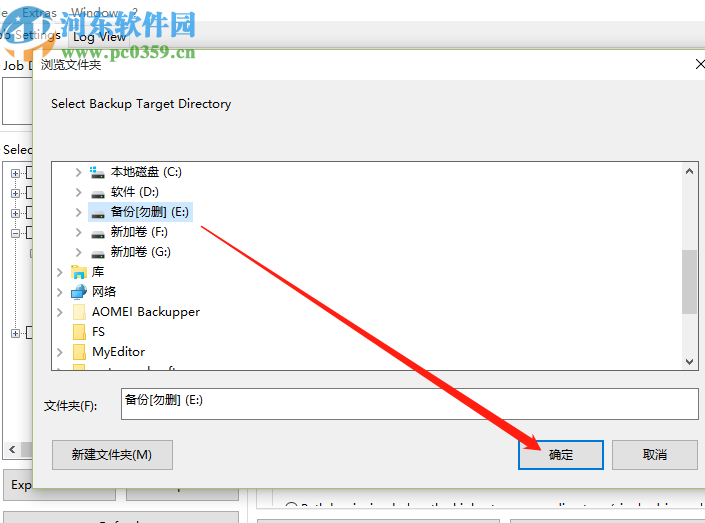The height and width of the screenshot is (523, 705).
Task: Click the folder tree scrollbar down arrow
Action: [689, 361]
